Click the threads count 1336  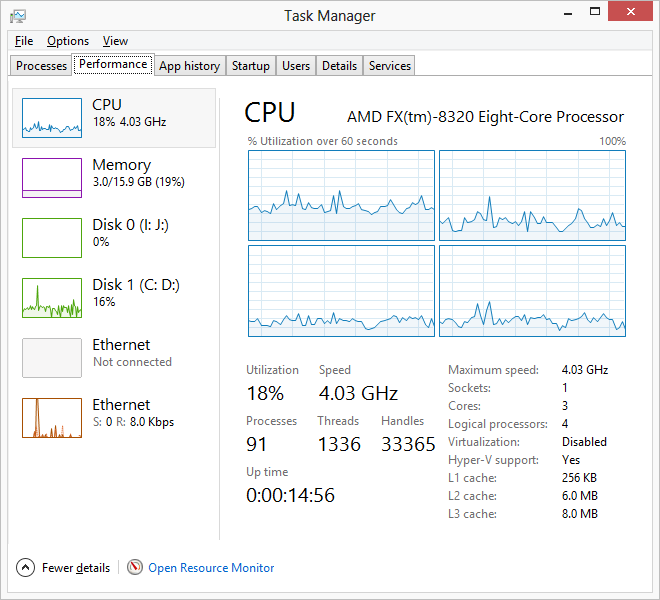339,444
